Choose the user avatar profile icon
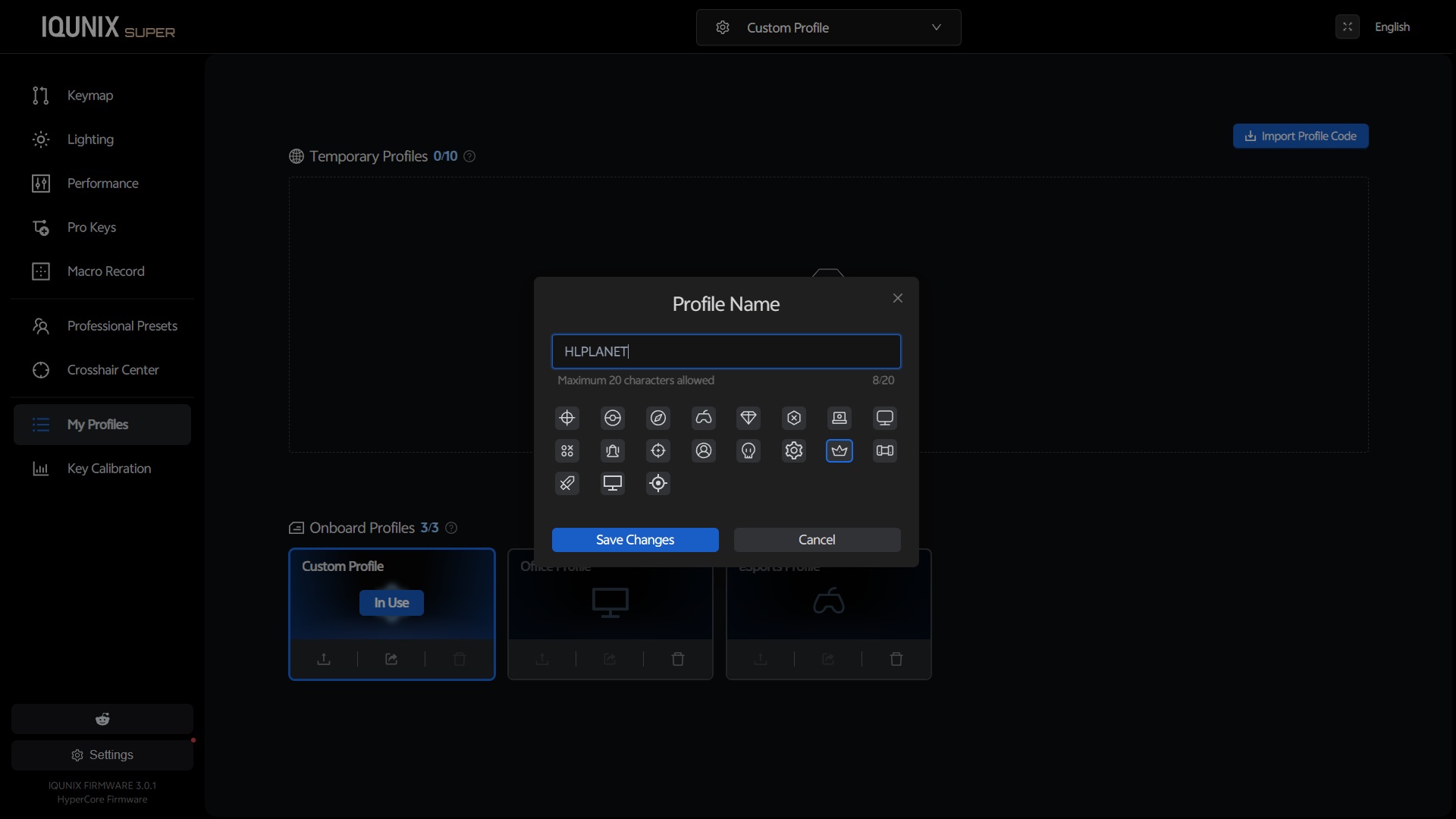Image resolution: width=1456 pixels, height=819 pixels. pos(704,450)
